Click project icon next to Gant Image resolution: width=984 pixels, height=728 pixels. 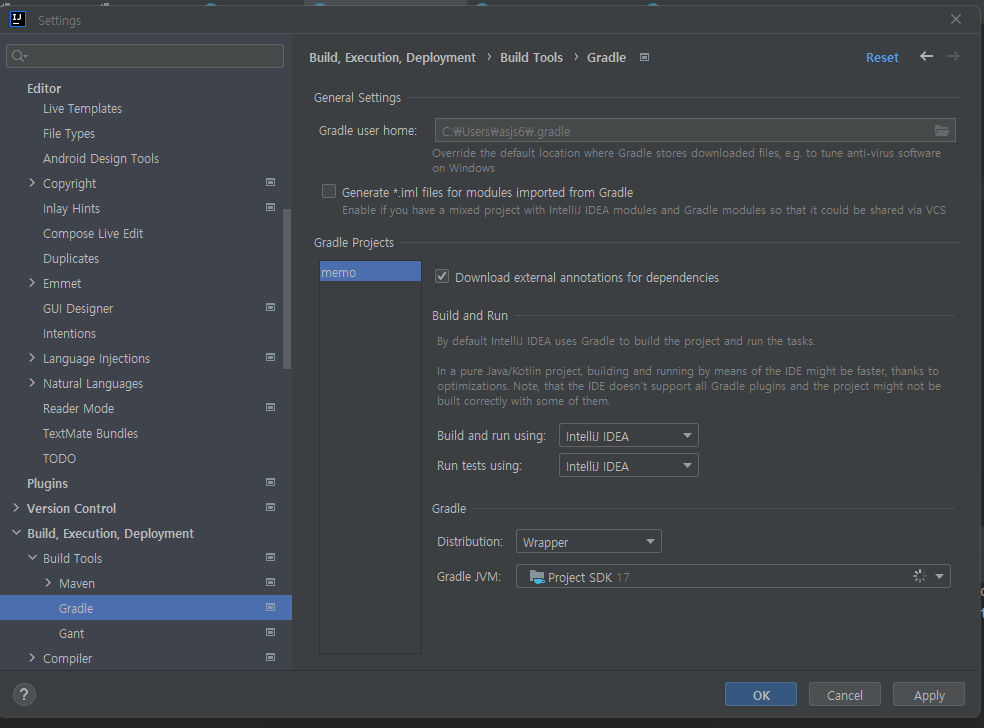pos(270,632)
